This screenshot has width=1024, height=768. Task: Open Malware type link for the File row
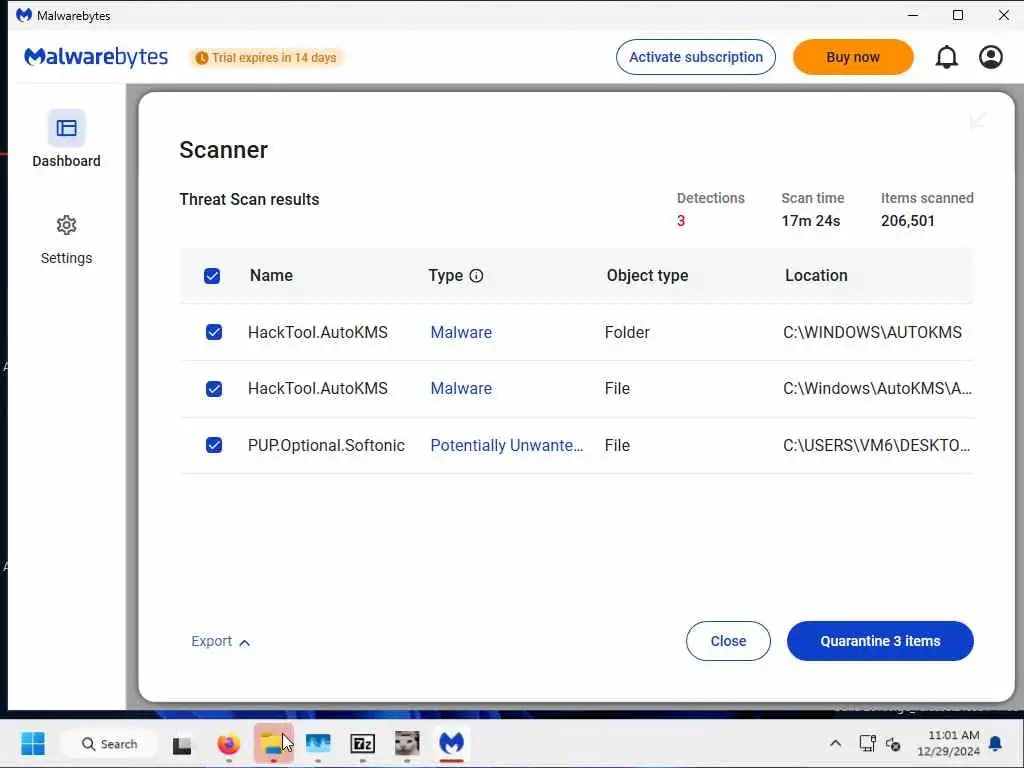(461, 389)
